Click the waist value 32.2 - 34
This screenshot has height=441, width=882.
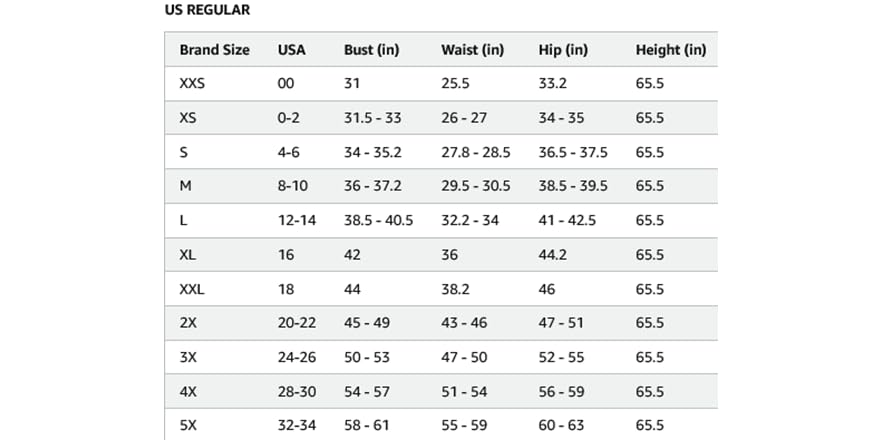click(x=470, y=220)
